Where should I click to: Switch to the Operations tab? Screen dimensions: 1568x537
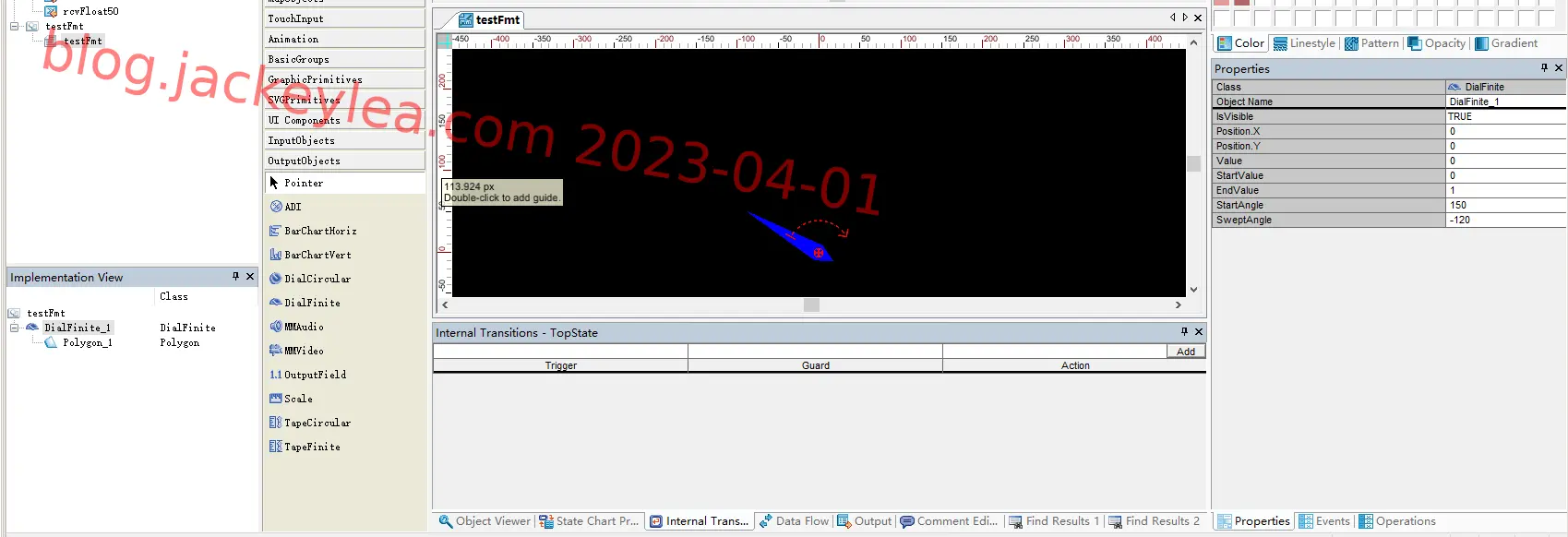(x=1397, y=521)
